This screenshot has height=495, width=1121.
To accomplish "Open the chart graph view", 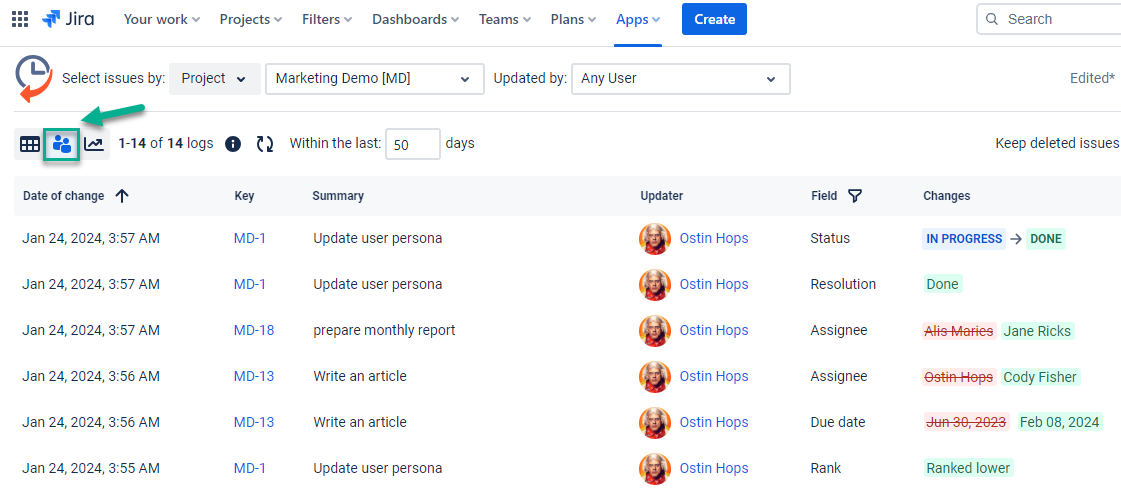I will tap(93, 144).
